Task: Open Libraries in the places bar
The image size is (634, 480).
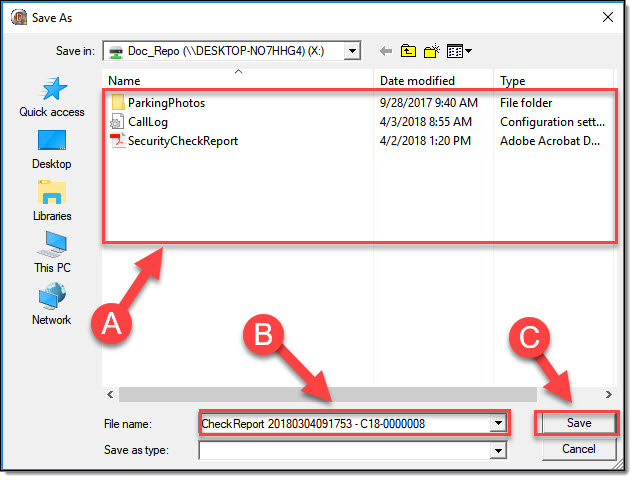Action: click(51, 201)
